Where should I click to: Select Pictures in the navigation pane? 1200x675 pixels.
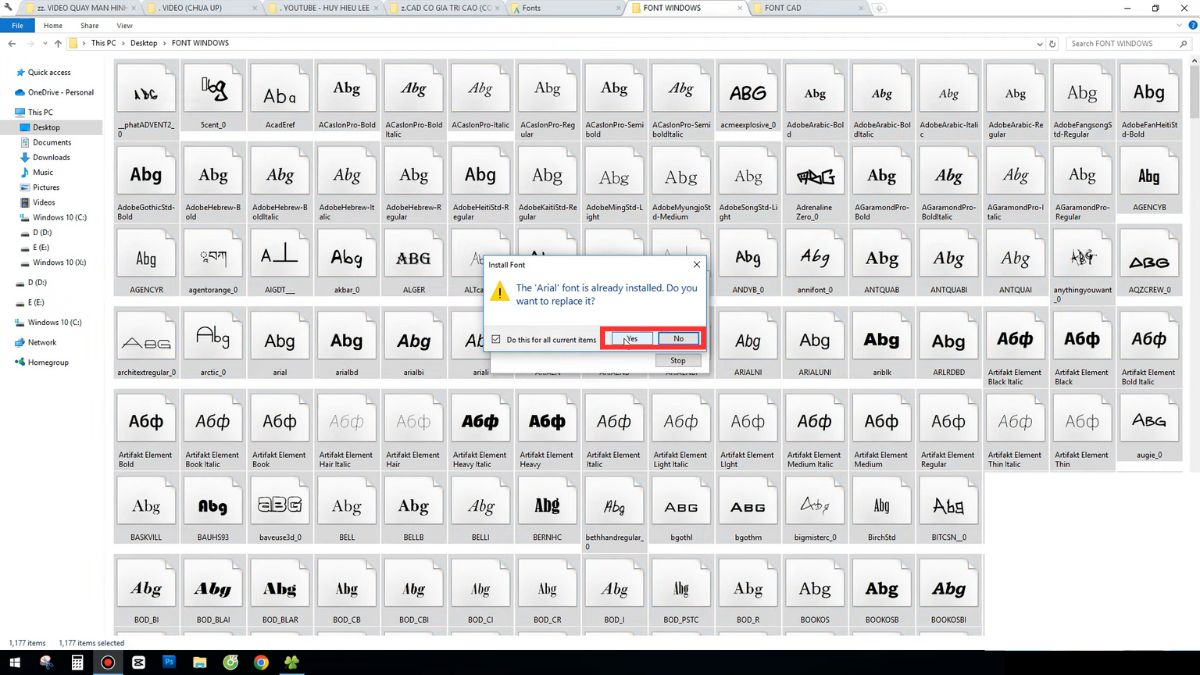coord(46,187)
